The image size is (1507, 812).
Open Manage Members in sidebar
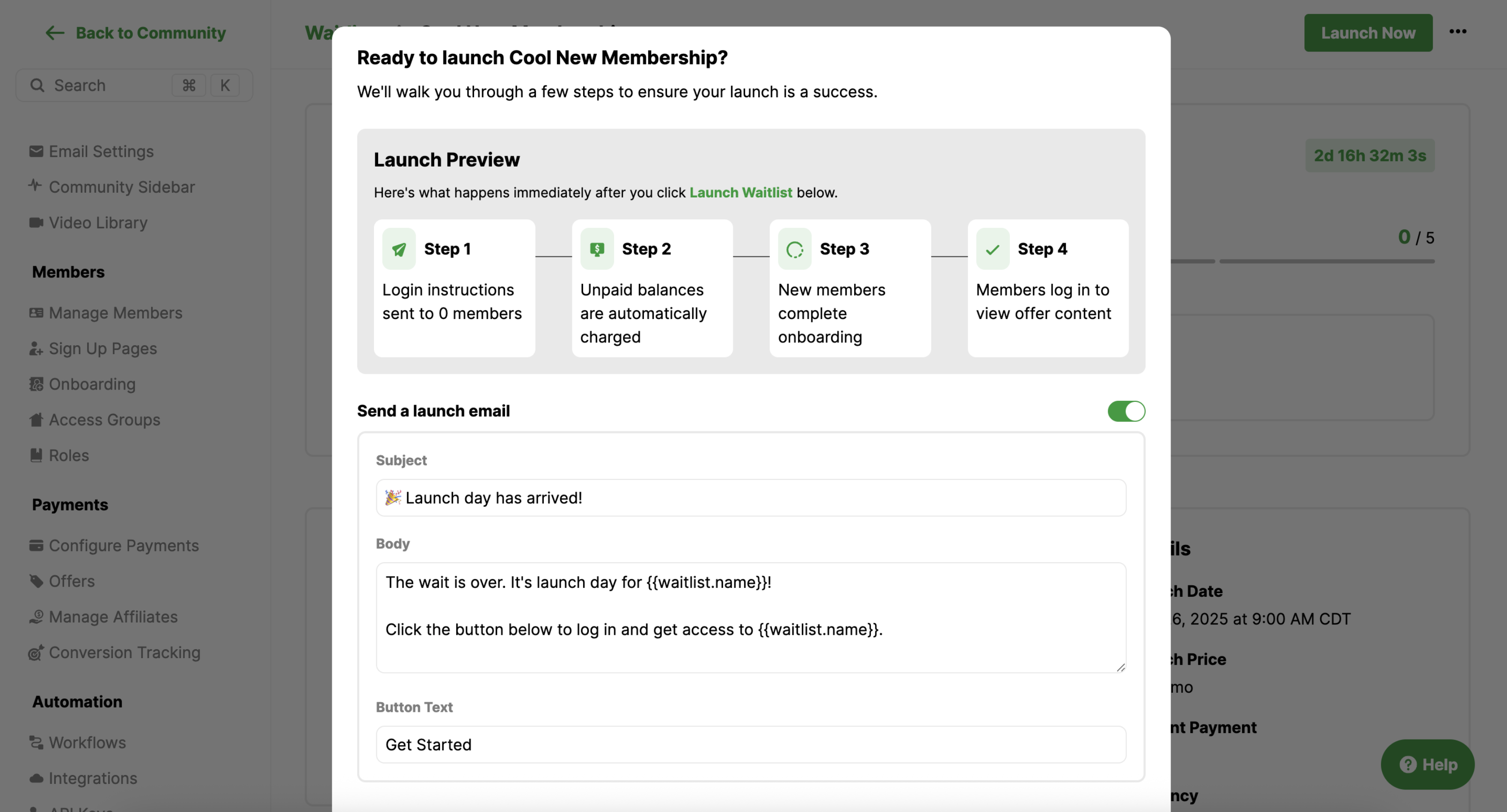pyautogui.click(x=115, y=313)
